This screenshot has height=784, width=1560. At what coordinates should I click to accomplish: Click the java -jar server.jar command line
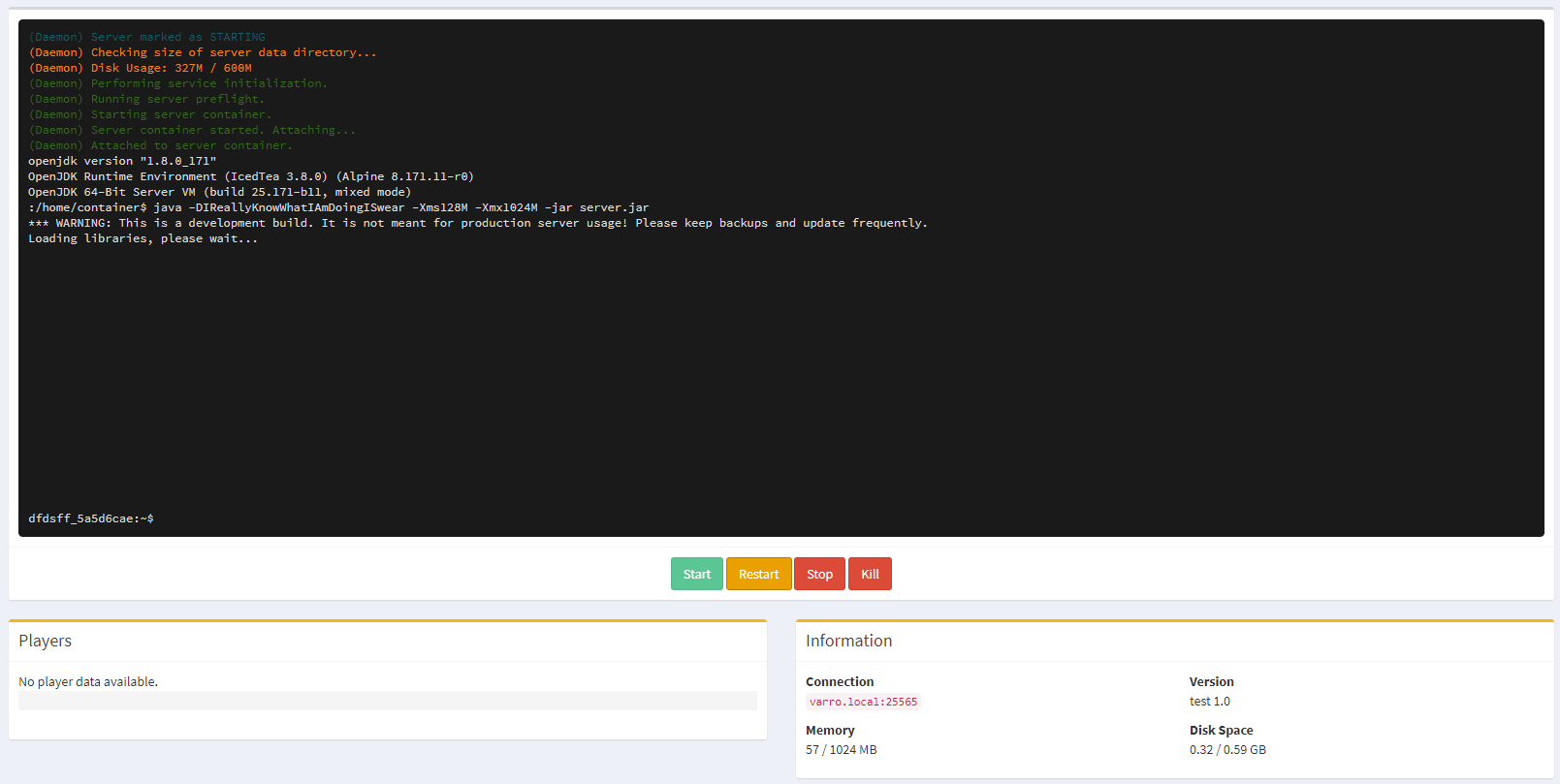pos(338,207)
